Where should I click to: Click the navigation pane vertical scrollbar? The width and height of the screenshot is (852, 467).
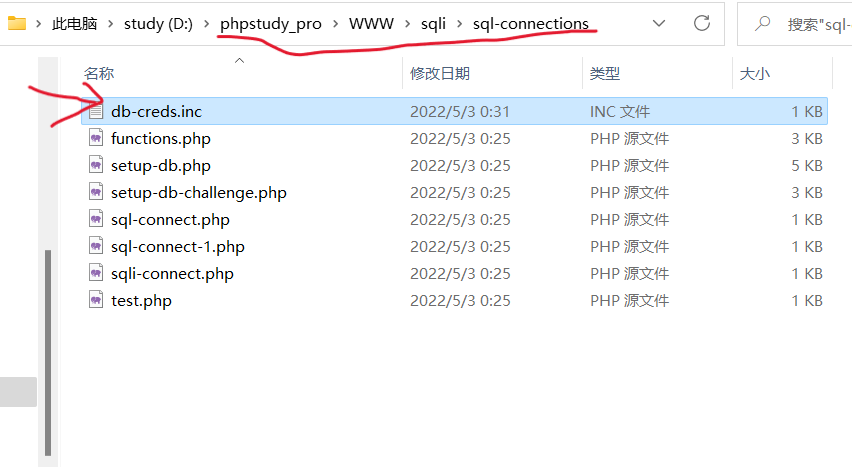(x=48, y=352)
